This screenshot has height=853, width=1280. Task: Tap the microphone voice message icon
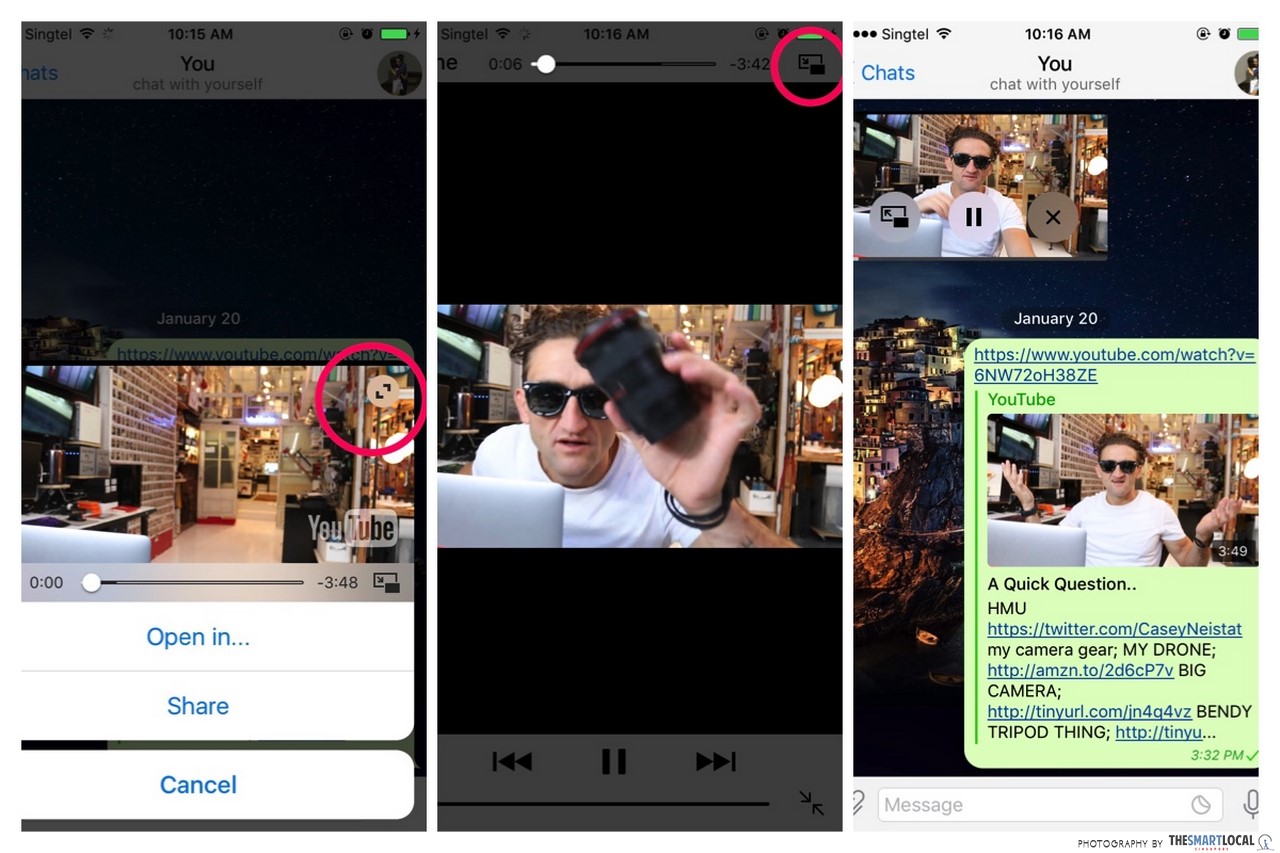point(1250,805)
